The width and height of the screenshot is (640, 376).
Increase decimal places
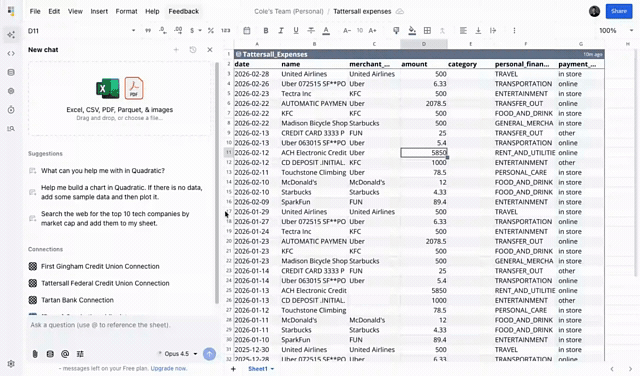[178, 31]
